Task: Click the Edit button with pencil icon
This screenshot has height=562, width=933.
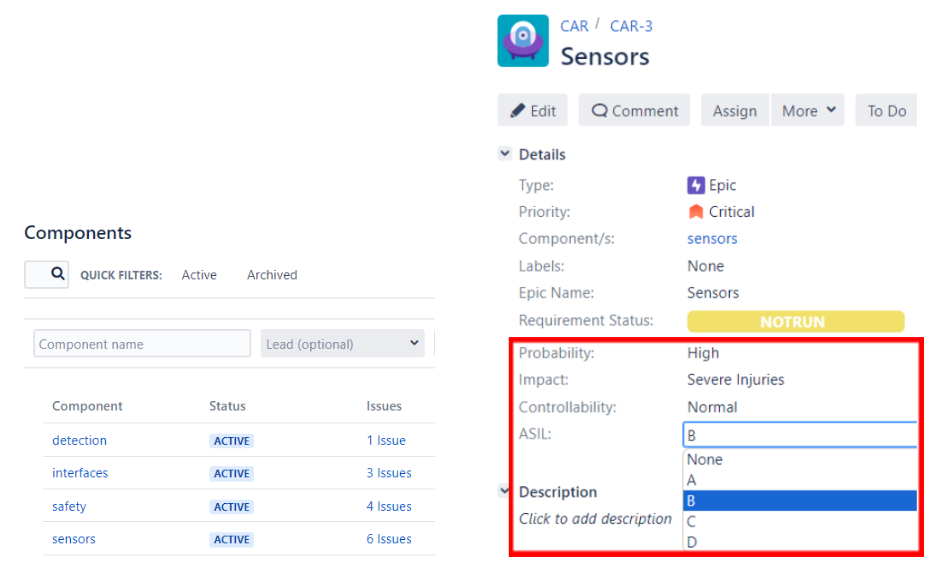Action: click(x=533, y=110)
